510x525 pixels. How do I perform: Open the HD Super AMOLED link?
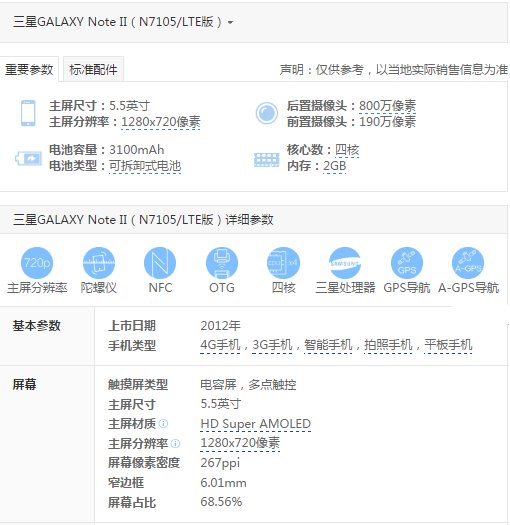[x=256, y=424]
